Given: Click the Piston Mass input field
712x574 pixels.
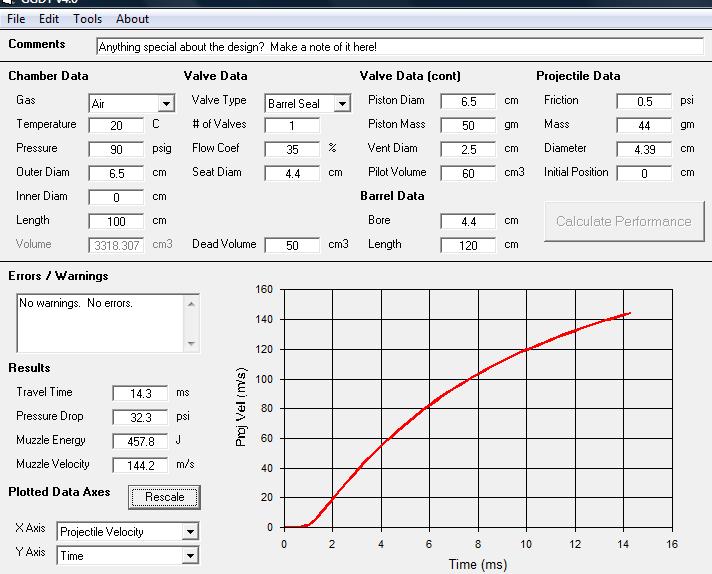Looking at the screenshot, I should [x=468, y=126].
